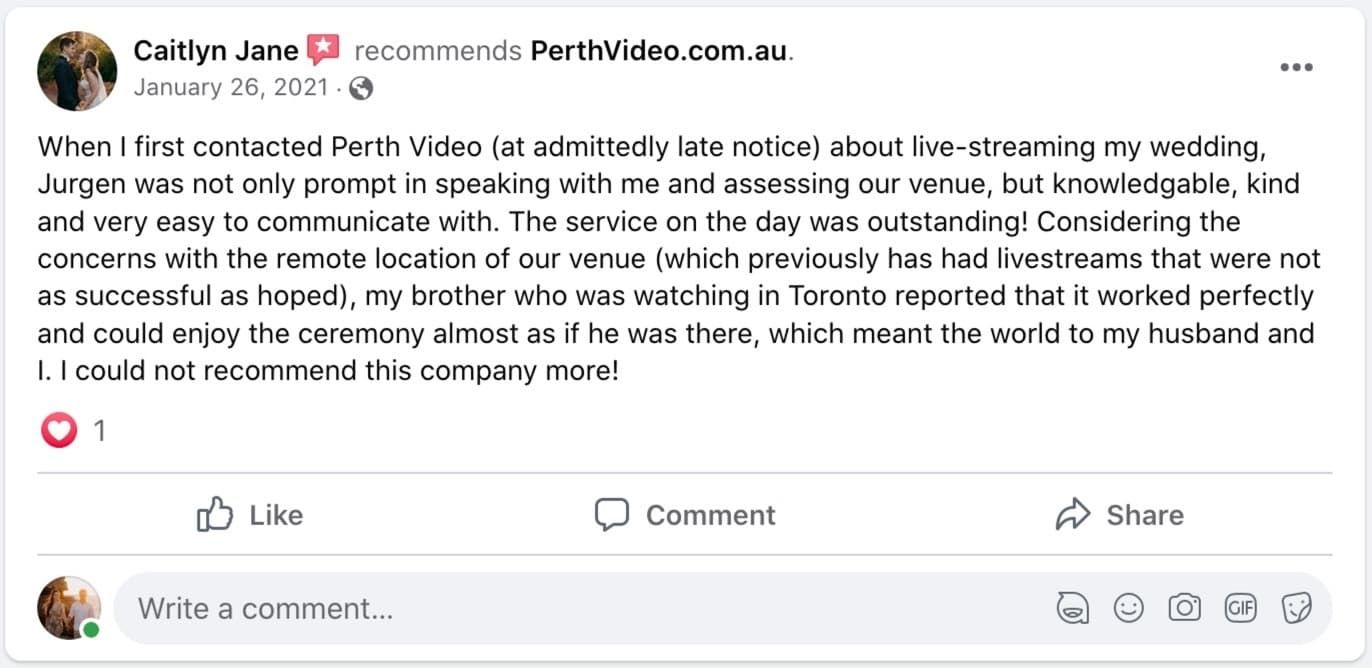Attach a photo using camera icon
Viewport: 1372px width, 668px height.
pyautogui.click(x=1184, y=608)
